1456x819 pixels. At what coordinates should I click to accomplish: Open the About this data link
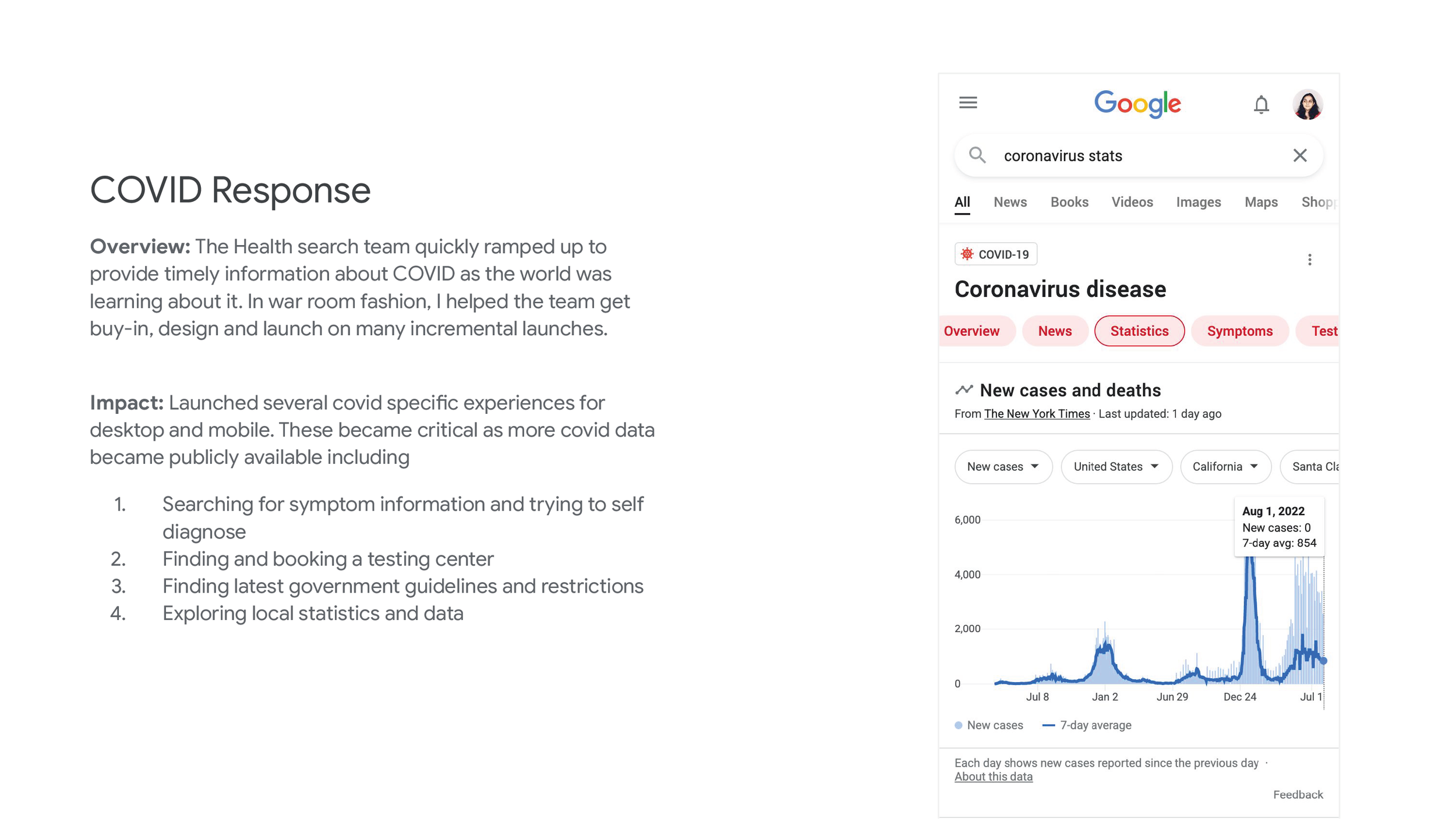[x=993, y=777]
